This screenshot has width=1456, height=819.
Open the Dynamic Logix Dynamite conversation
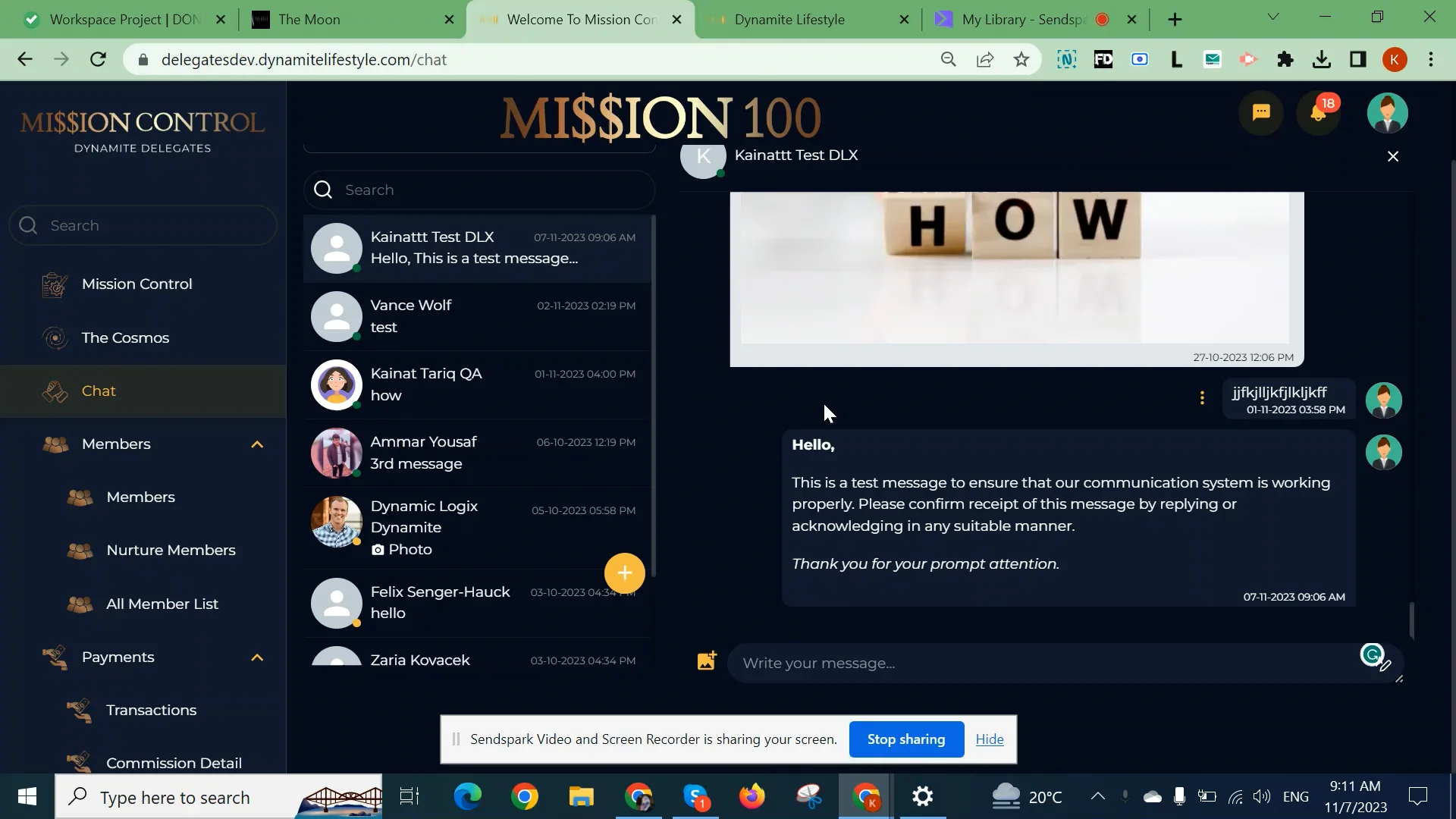(x=478, y=528)
